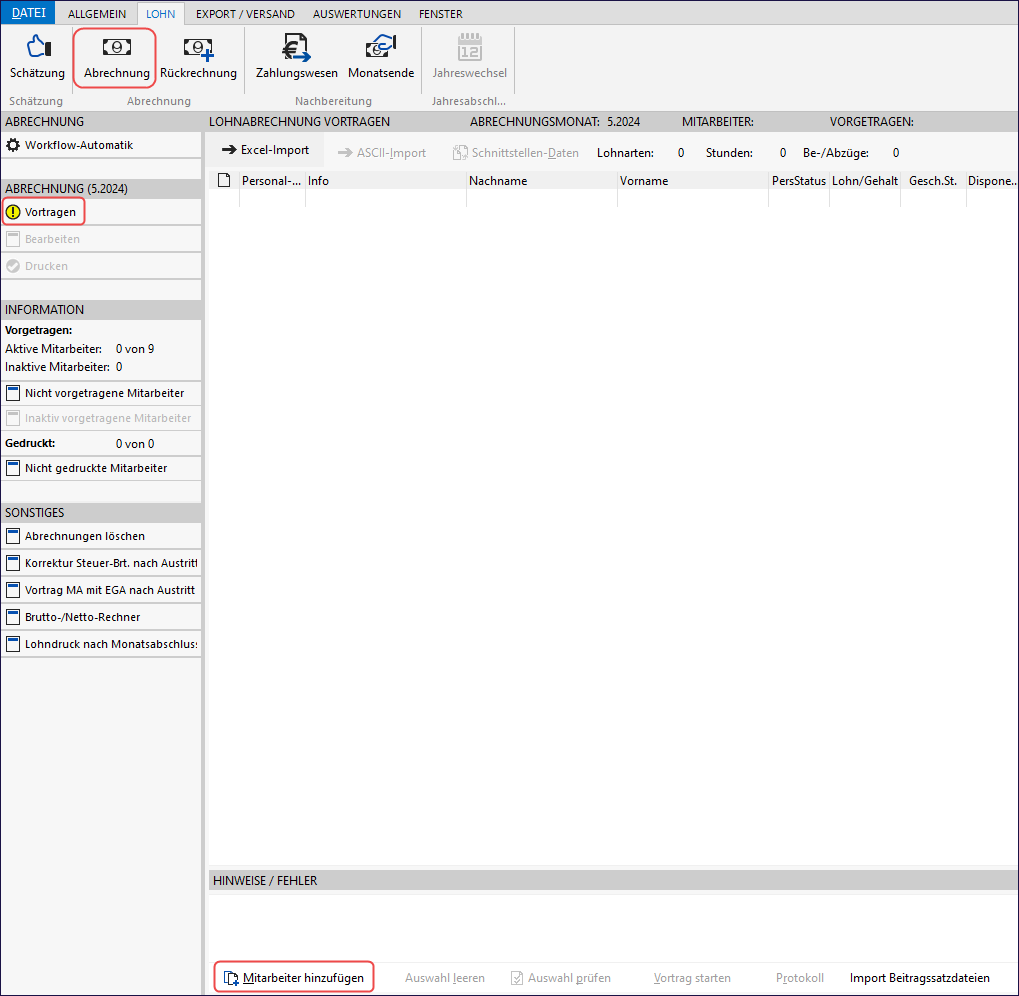This screenshot has height=996, width=1019.
Task: Select the LOHN ribbon tab
Action: pyautogui.click(x=161, y=14)
